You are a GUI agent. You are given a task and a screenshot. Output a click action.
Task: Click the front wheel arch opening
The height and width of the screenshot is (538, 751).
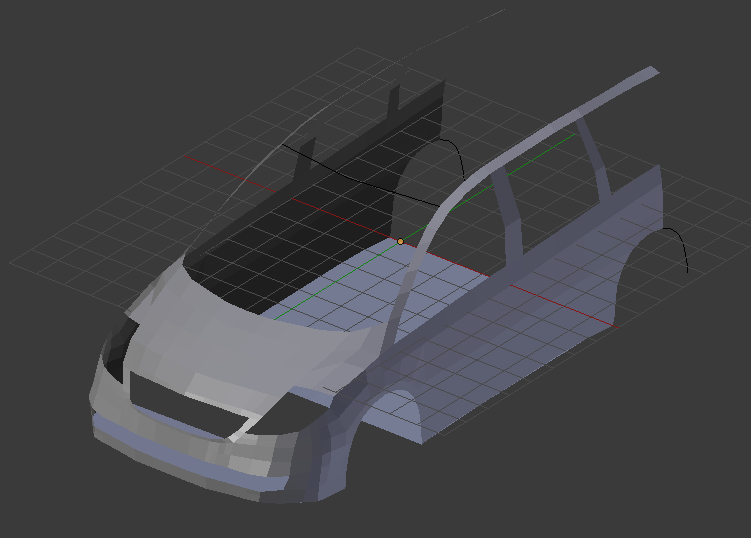pos(395,410)
